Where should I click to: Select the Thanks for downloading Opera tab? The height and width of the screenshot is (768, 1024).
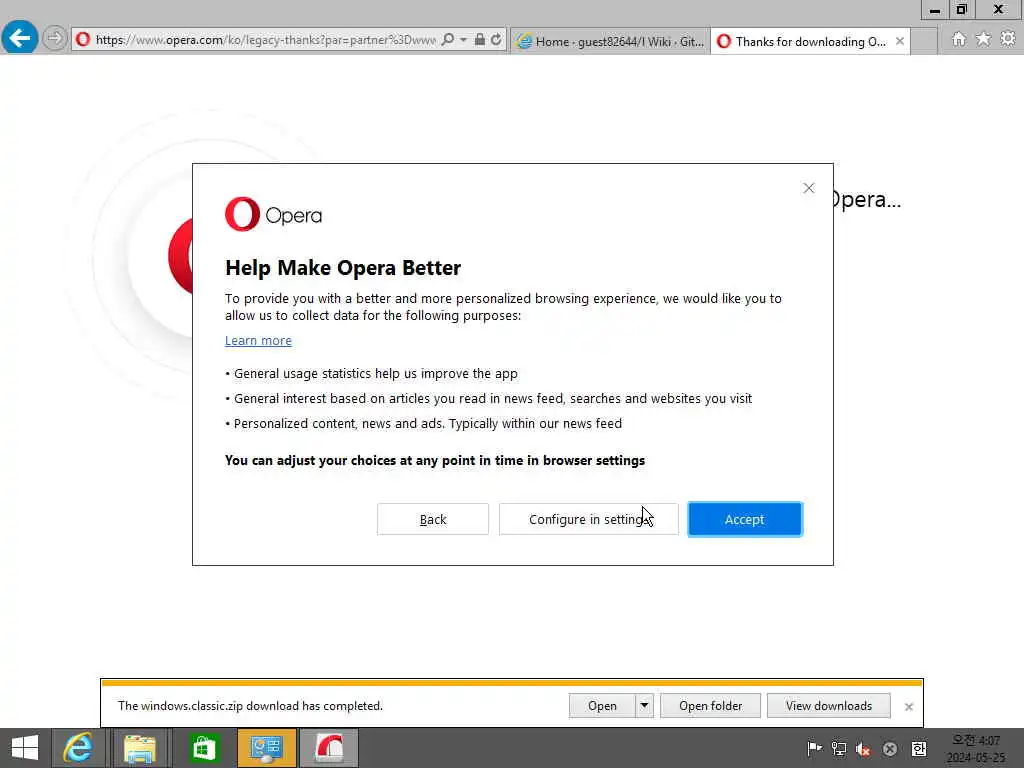(x=803, y=41)
